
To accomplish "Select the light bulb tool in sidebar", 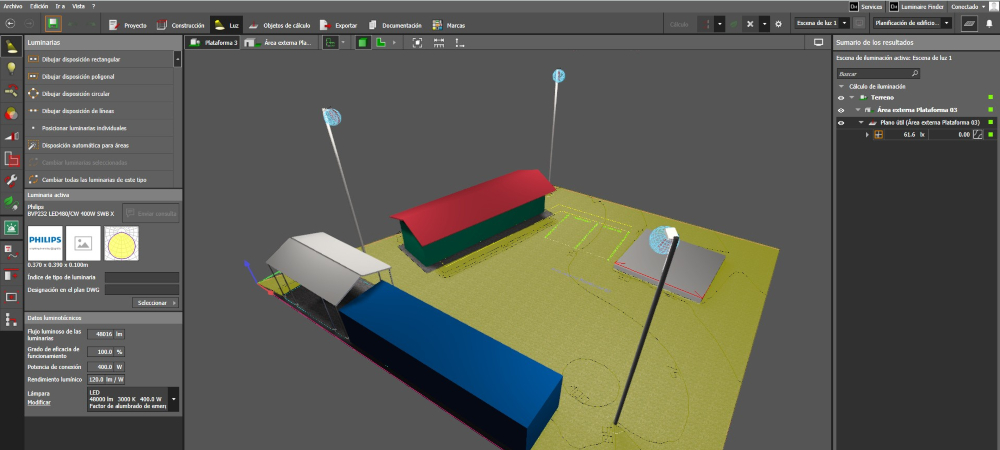I will click(12, 68).
